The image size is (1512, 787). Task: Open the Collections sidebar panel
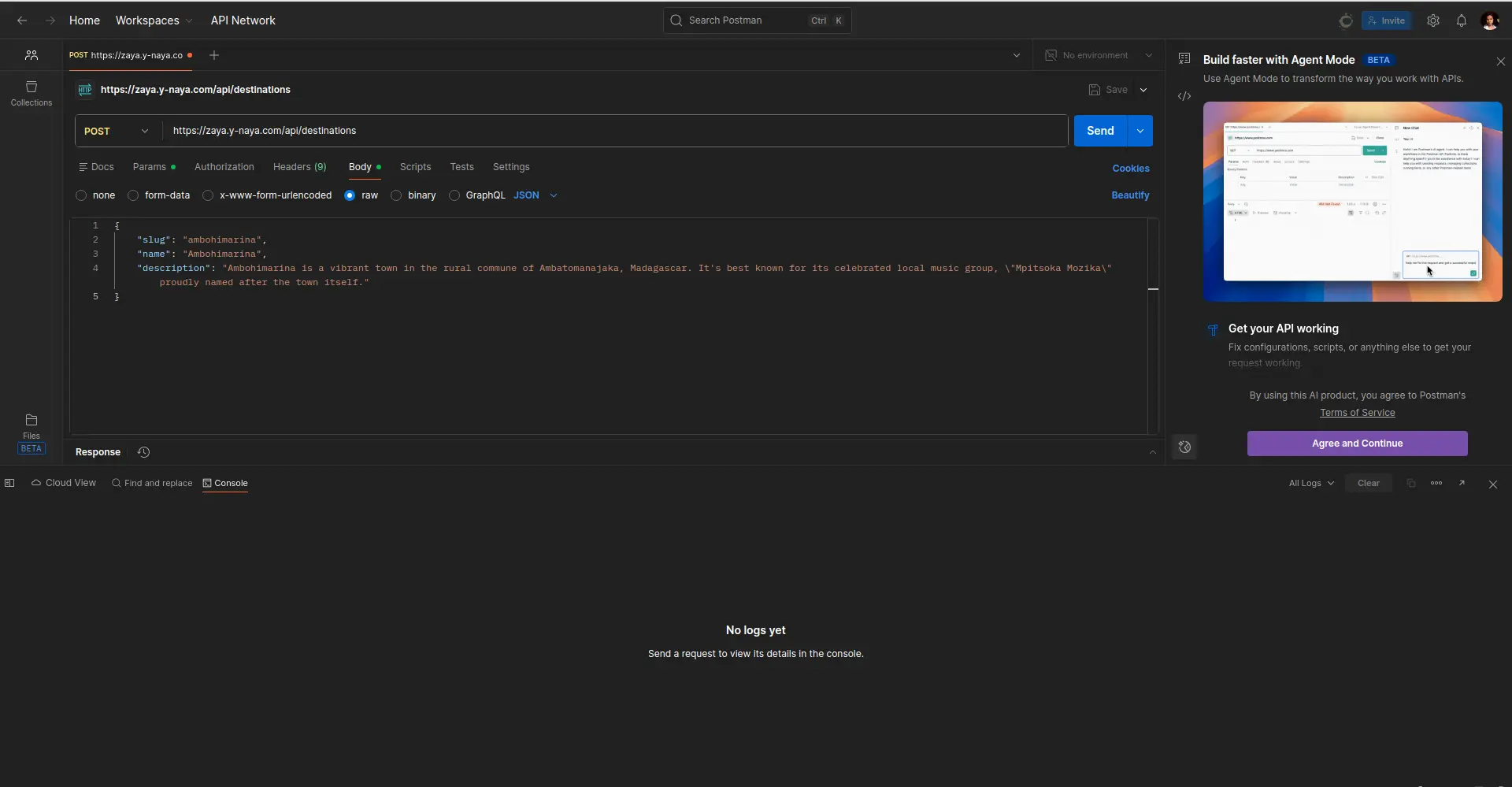[x=31, y=92]
